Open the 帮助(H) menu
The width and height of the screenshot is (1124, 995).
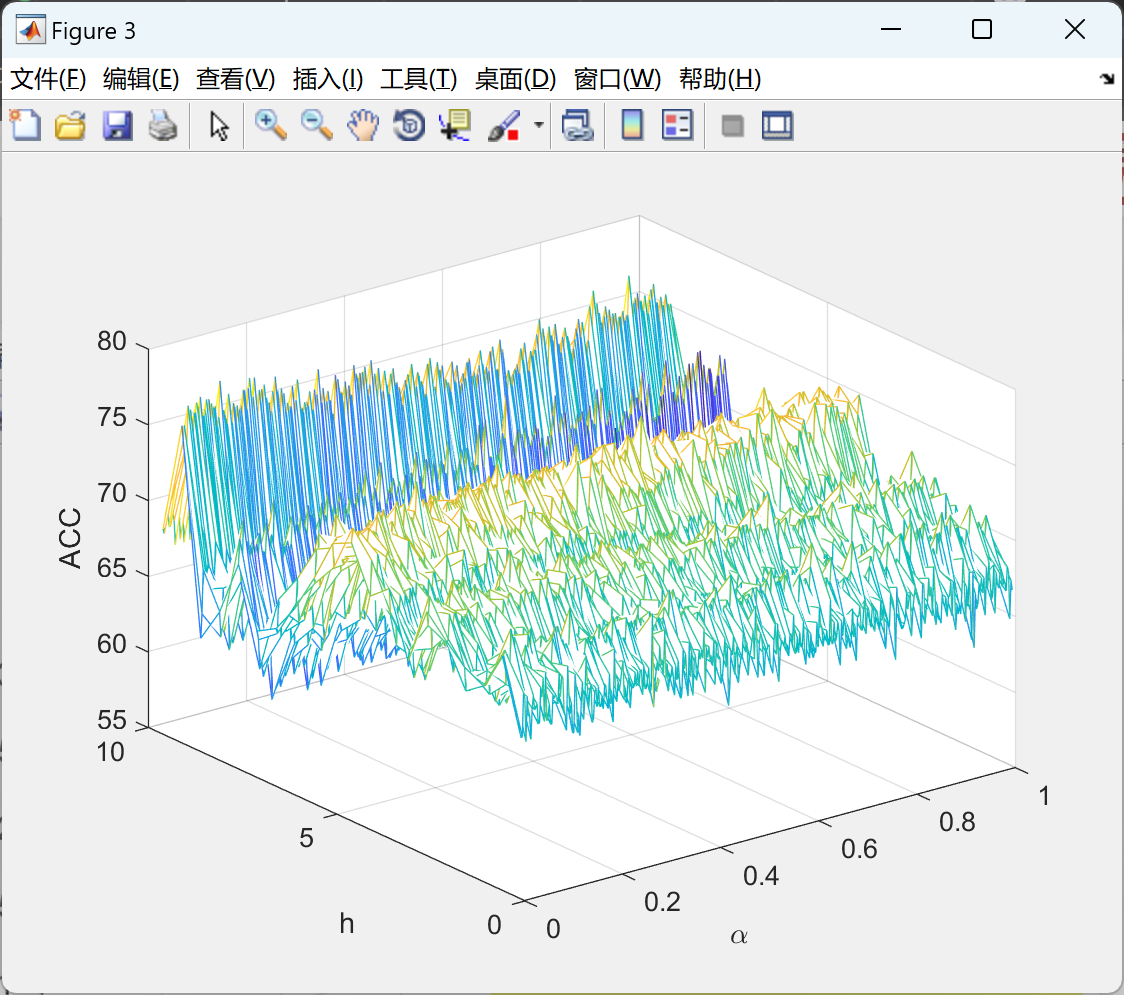click(x=720, y=79)
